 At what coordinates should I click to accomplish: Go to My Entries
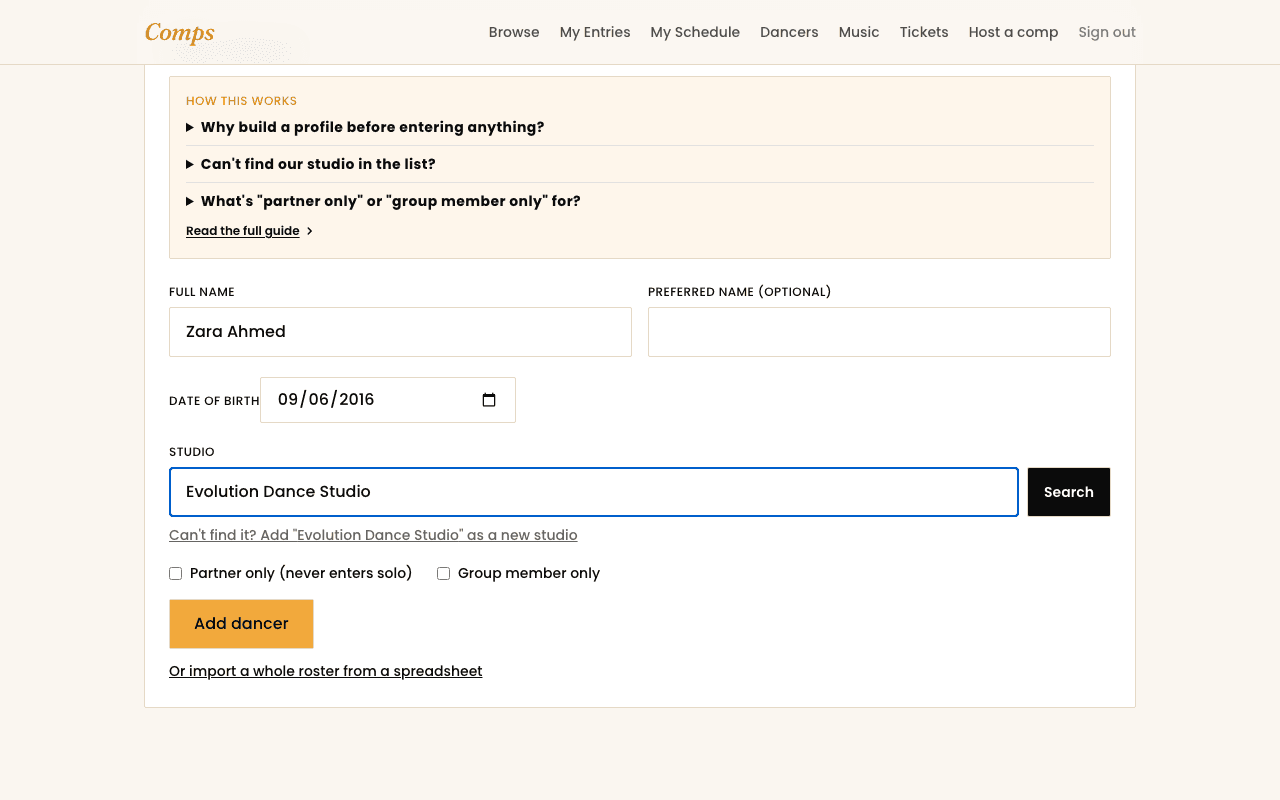pos(595,32)
